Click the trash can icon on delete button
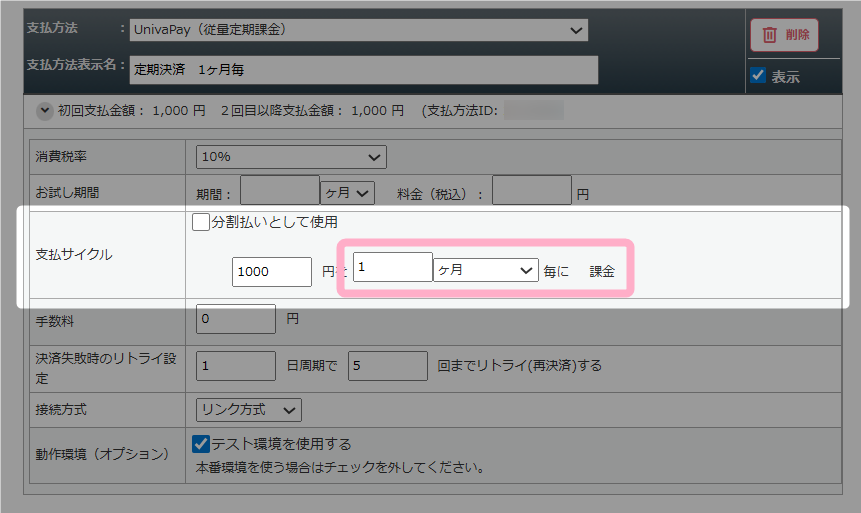Screen dimensions: 861x513 click(x=769, y=35)
